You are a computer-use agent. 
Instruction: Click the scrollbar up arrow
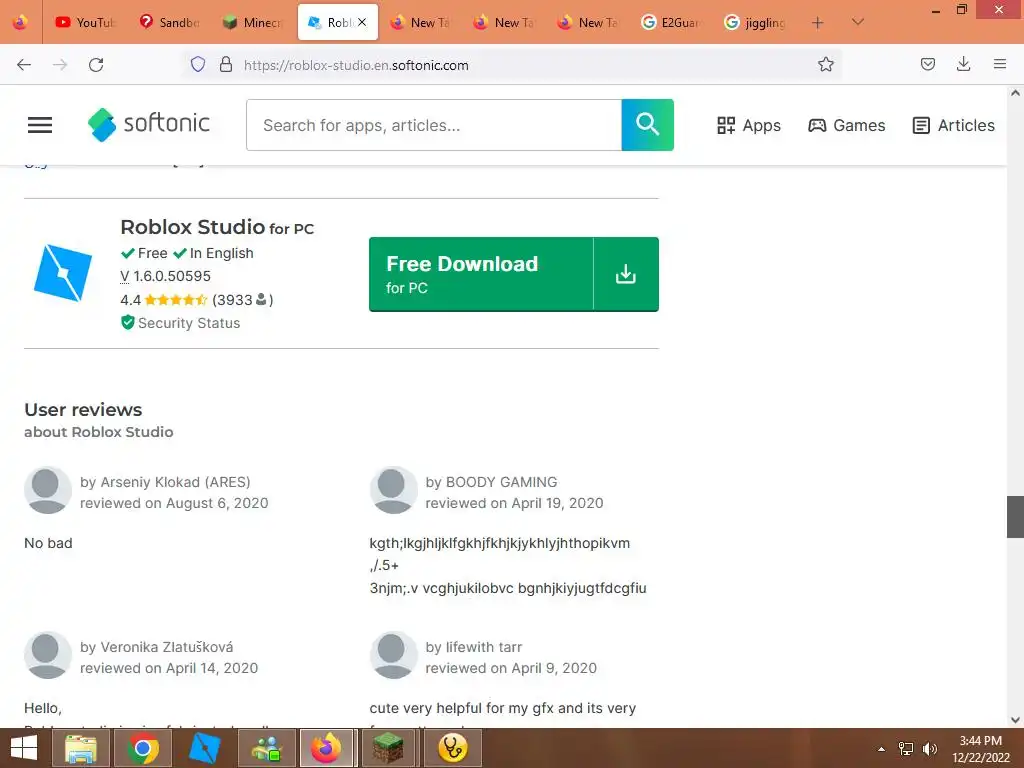pos(1015,93)
